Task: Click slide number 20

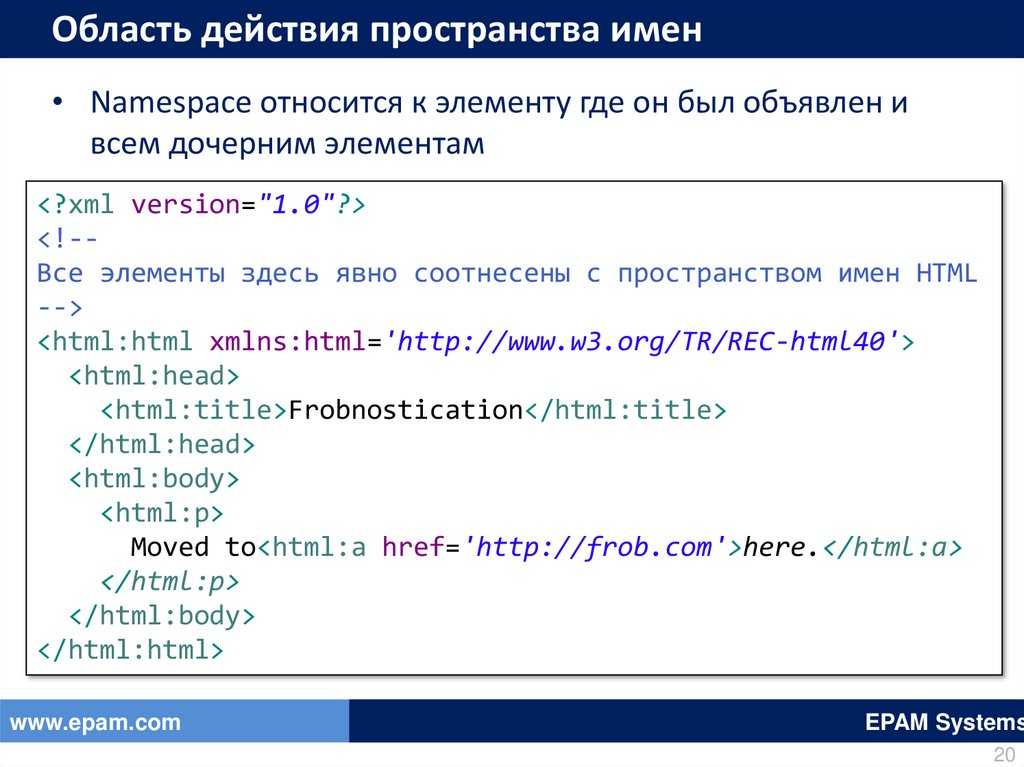Action: pos(1004,755)
